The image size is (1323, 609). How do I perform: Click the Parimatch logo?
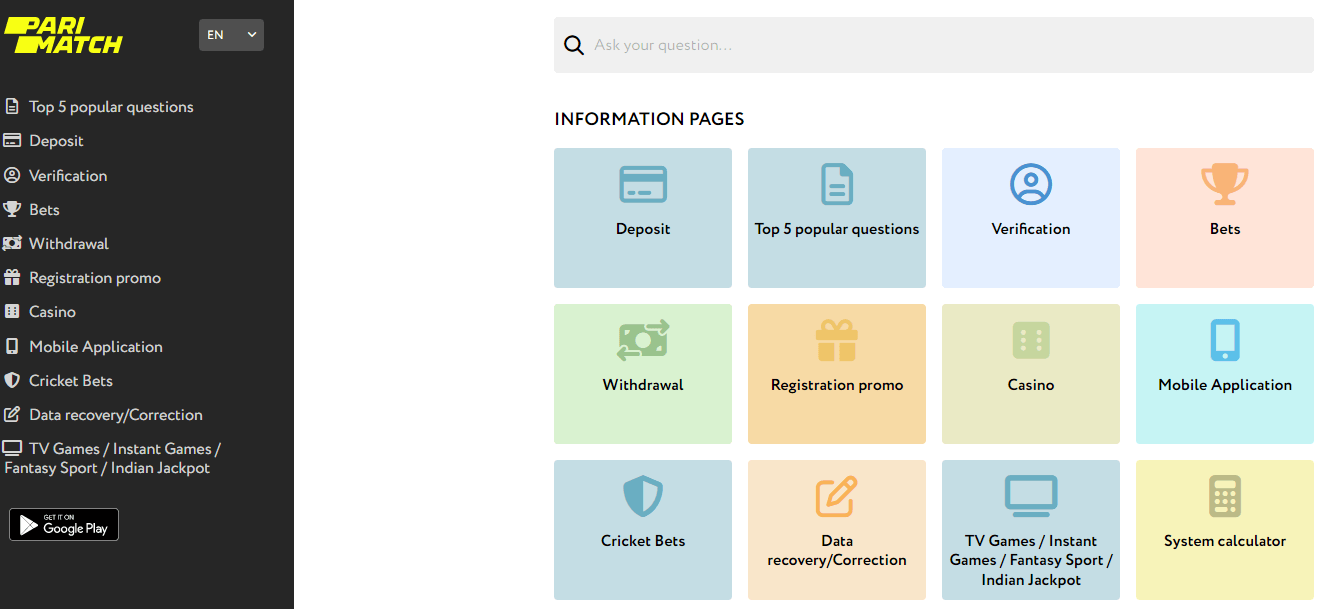point(63,36)
